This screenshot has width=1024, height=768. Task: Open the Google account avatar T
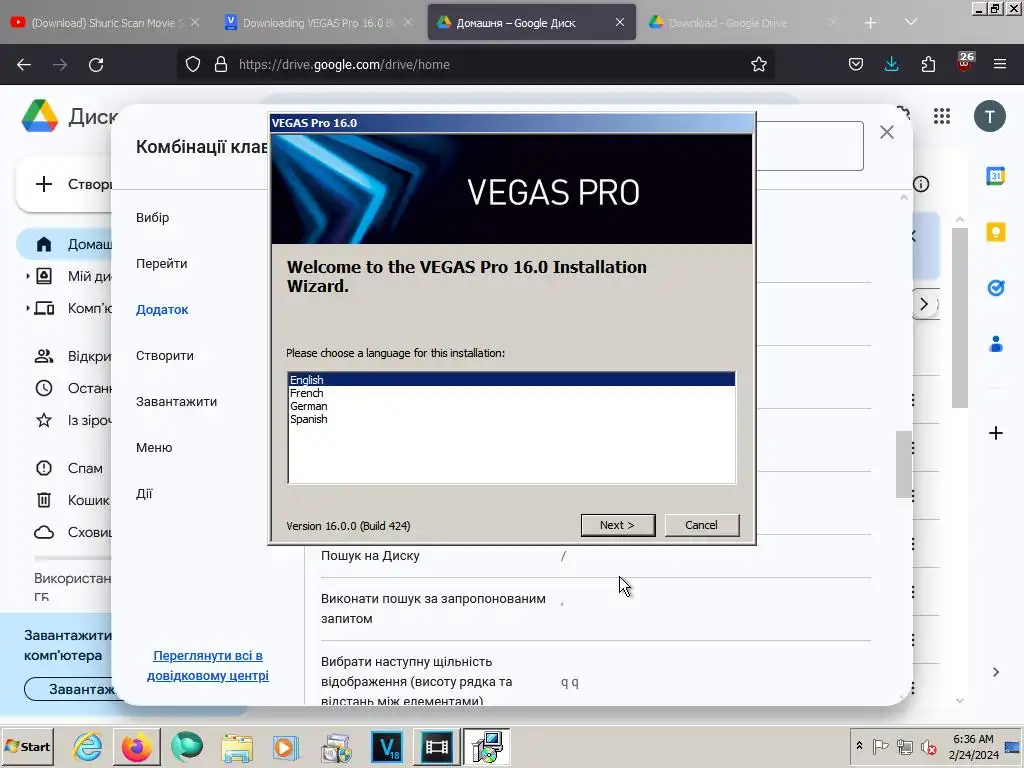990,116
